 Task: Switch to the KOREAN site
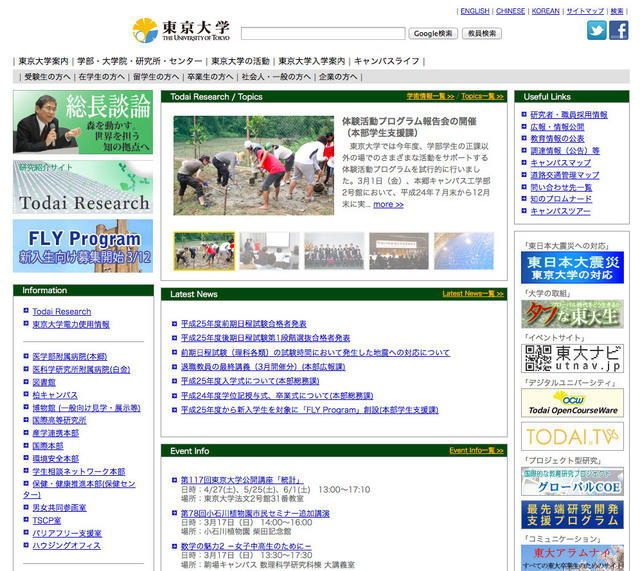point(545,11)
